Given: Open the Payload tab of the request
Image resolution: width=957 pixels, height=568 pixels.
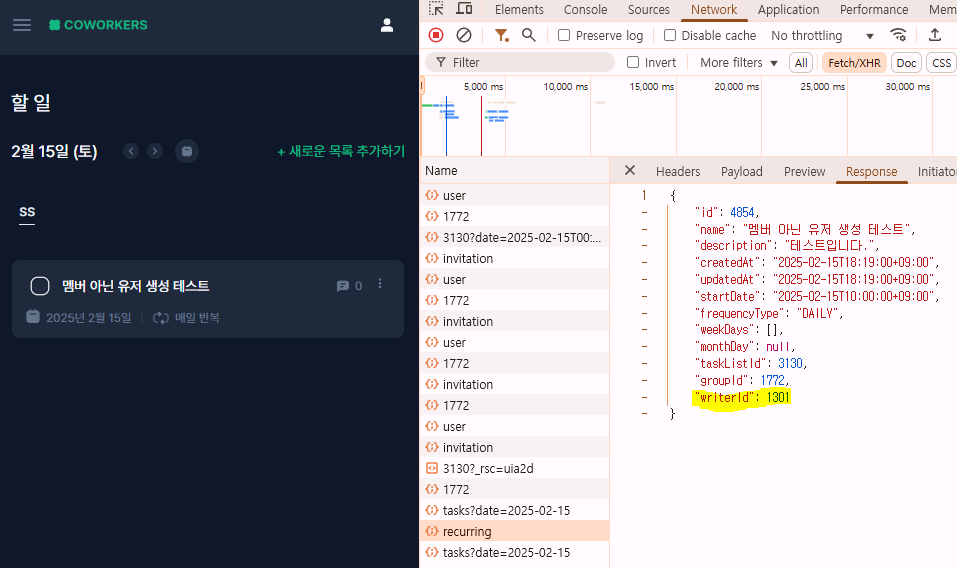Looking at the screenshot, I should (x=741, y=171).
